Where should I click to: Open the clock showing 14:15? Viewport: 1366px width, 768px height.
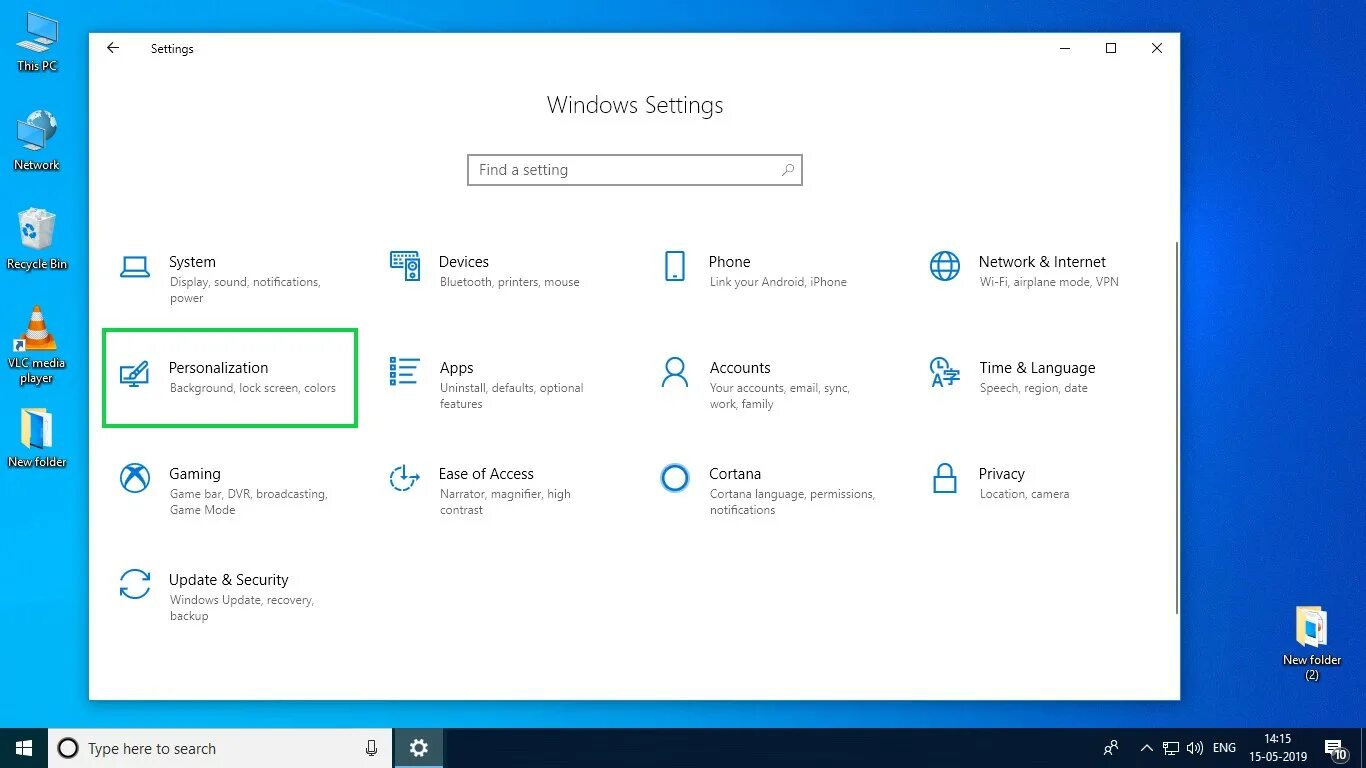[x=1278, y=748]
